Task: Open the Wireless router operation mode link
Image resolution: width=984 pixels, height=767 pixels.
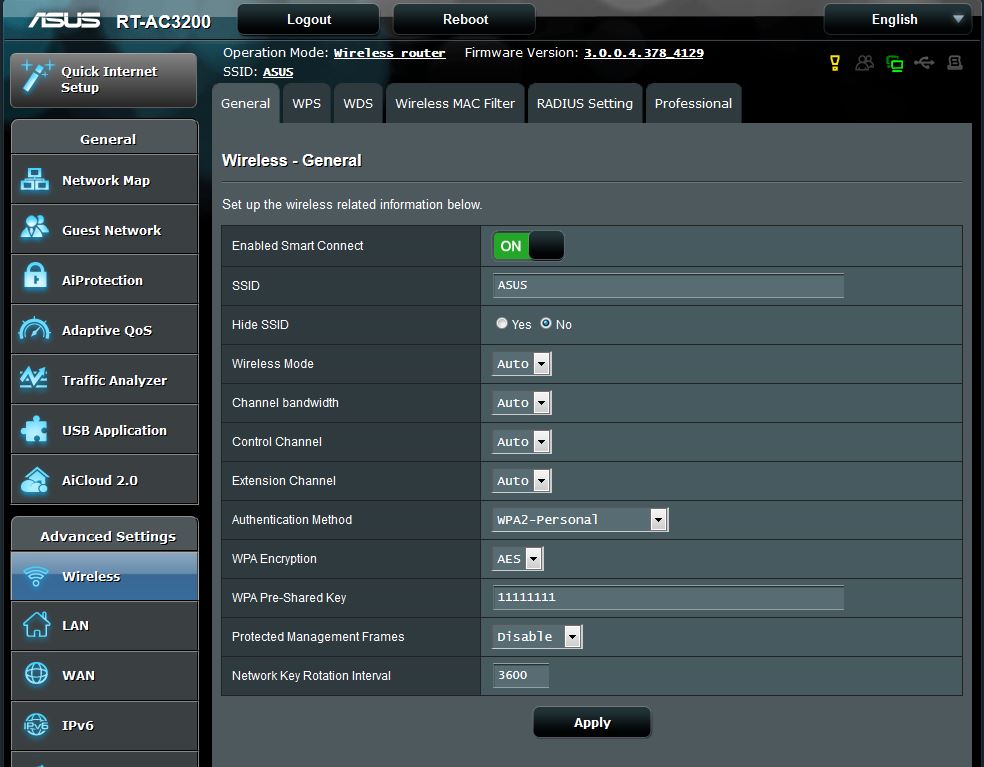Action: coord(389,53)
